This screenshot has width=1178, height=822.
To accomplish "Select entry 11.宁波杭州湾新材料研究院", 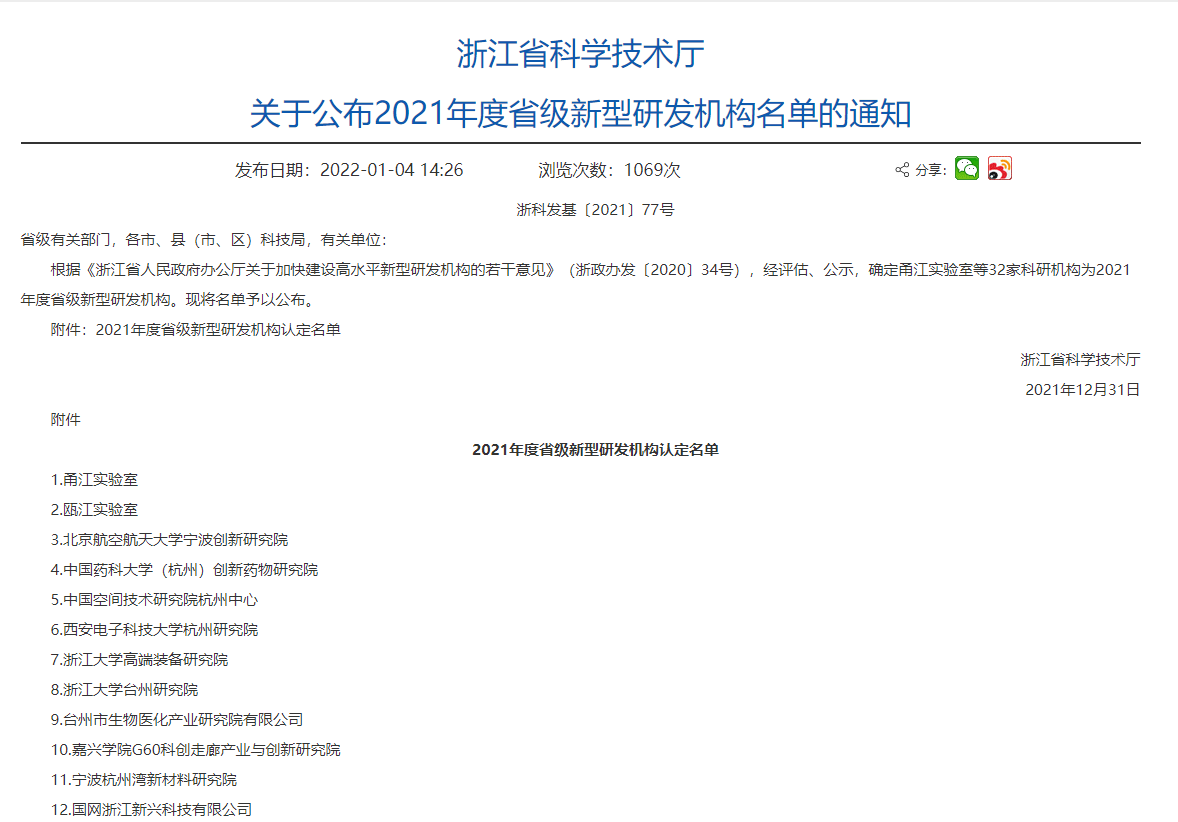I will pyautogui.click(x=143, y=781).
